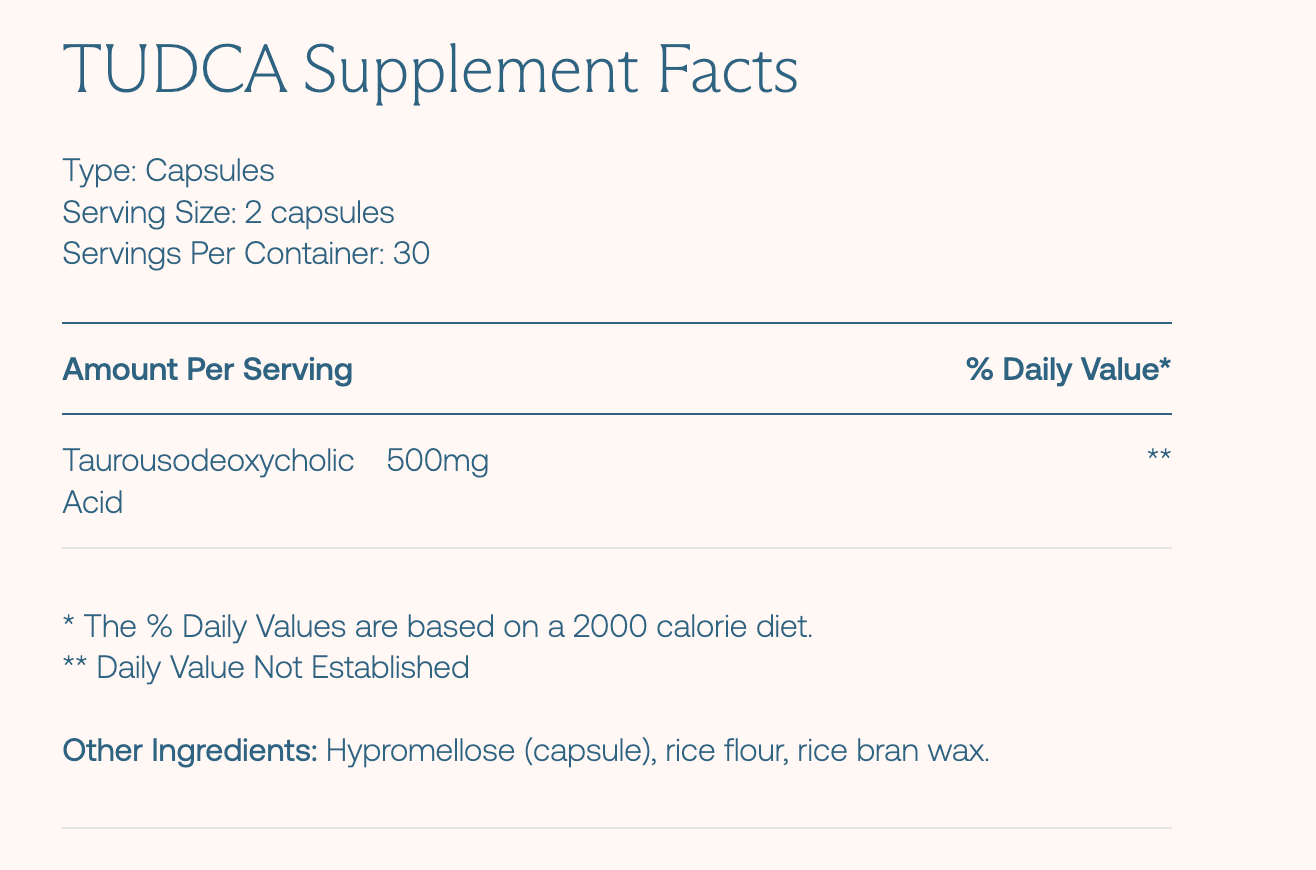1316x870 pixels.
Task: Click the word Facts in the title
Action: point(726,72)
